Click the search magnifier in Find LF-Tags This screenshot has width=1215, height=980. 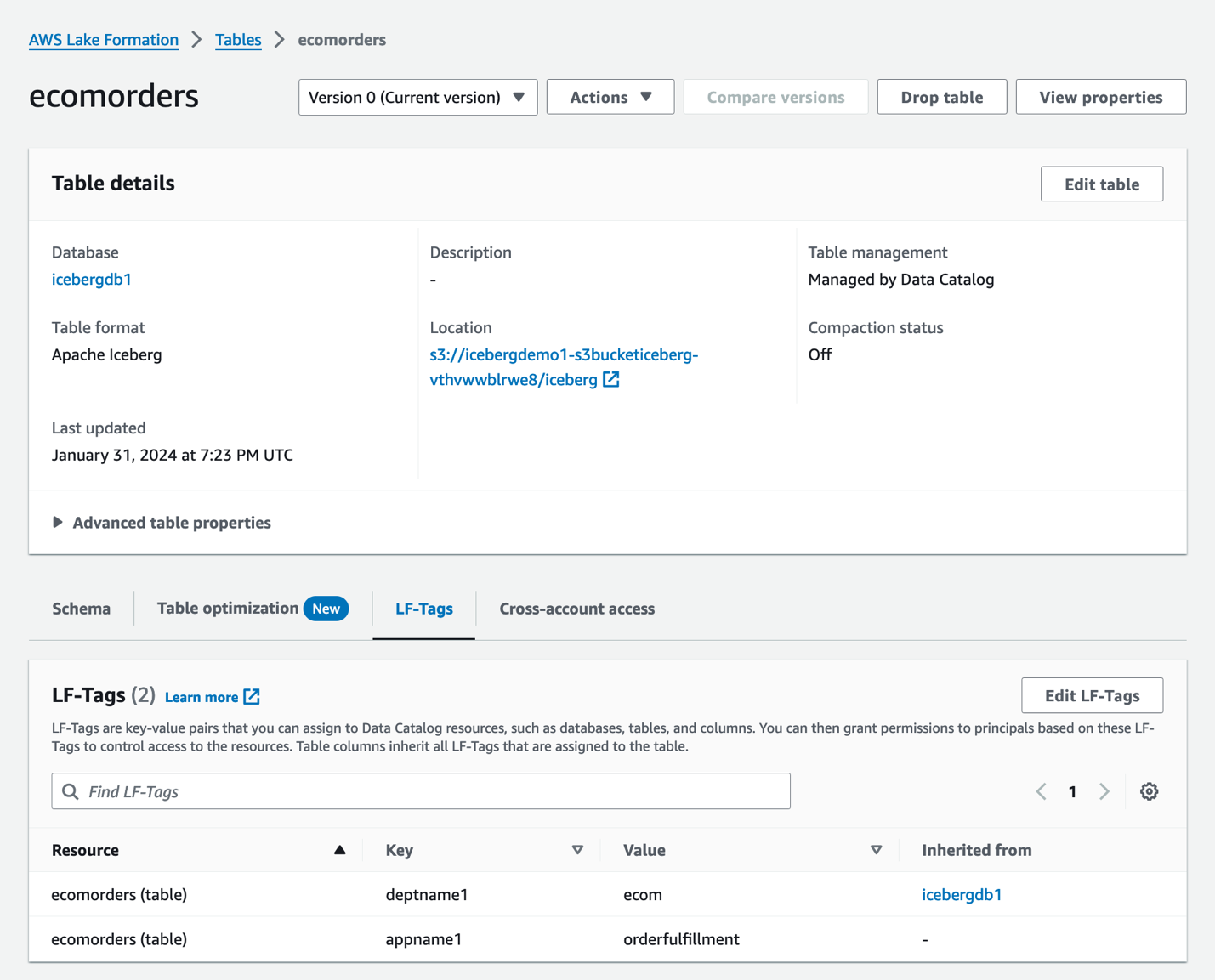(x=71, y=792)
